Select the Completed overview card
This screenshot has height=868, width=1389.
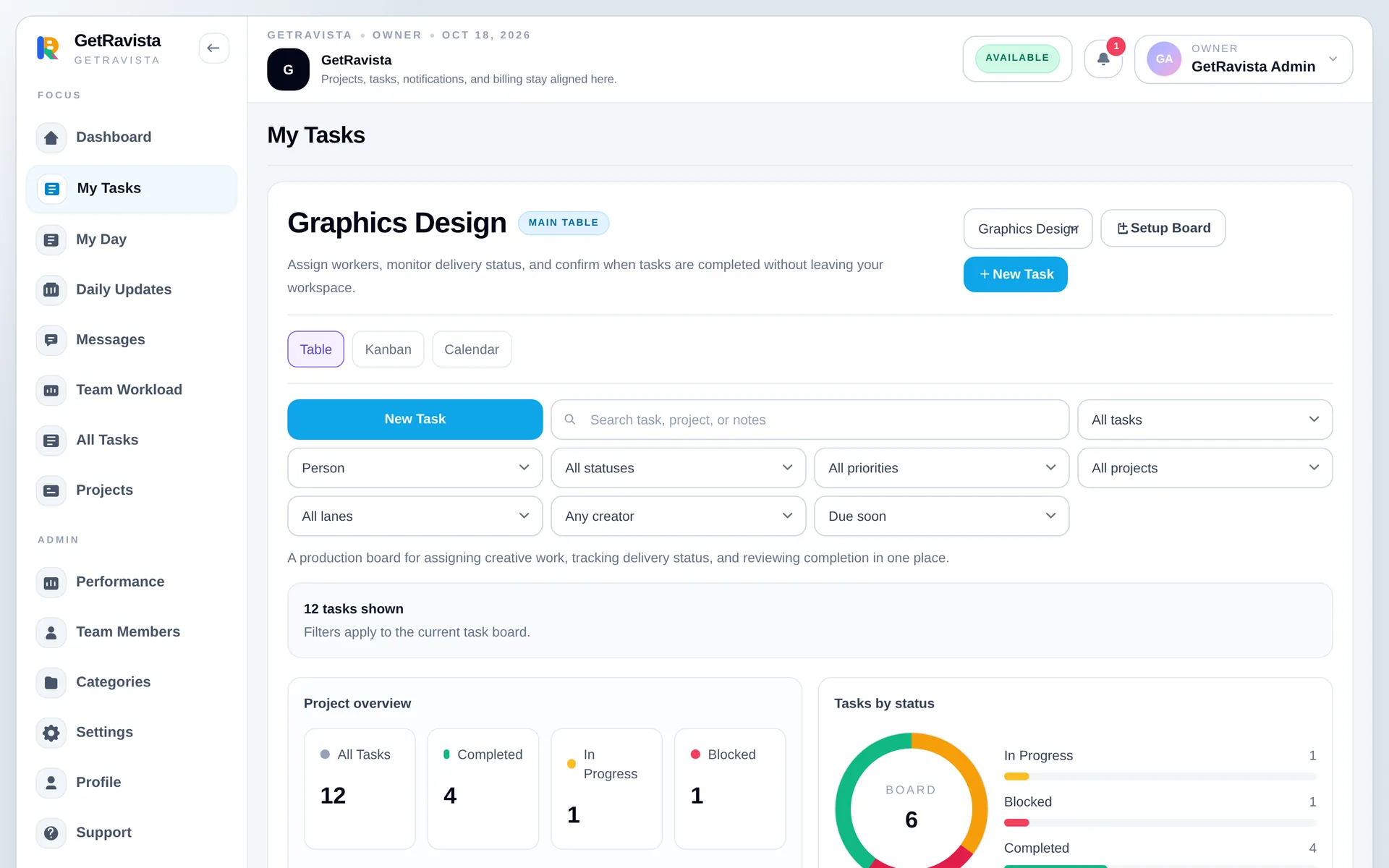click(483, 788)
